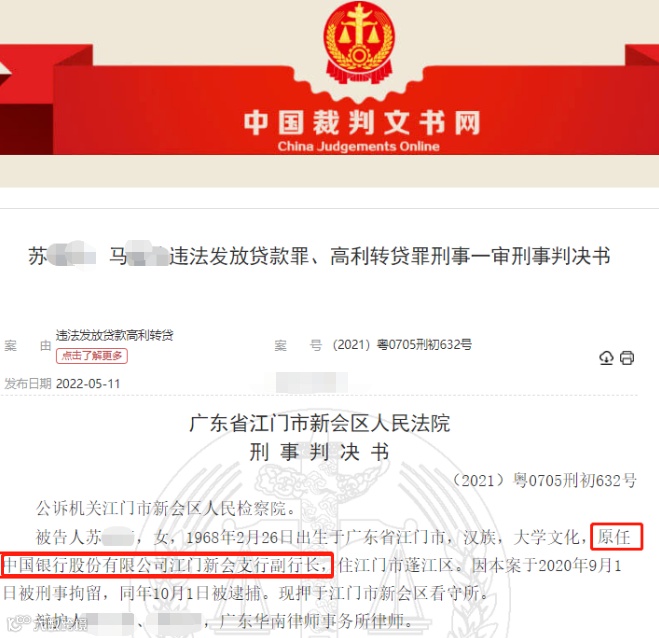The width and height of the screenshot is (659, 638).
Task: Click the 公诉机关江门市新会区人民检察院 line
Action: coord(167,509)
